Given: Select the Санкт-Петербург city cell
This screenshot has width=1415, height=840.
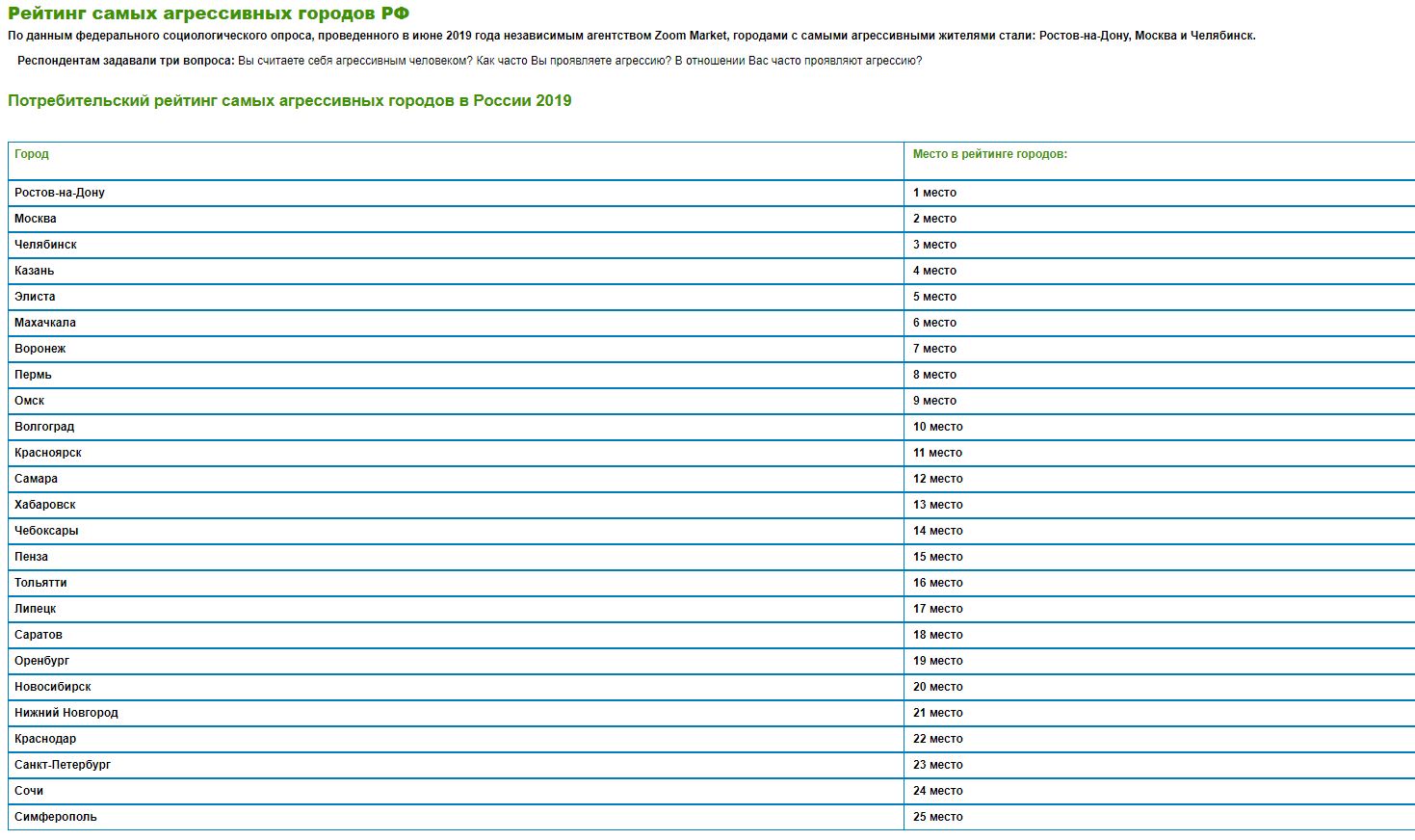Looking at the screenshot, I should [x=63, y=765].
